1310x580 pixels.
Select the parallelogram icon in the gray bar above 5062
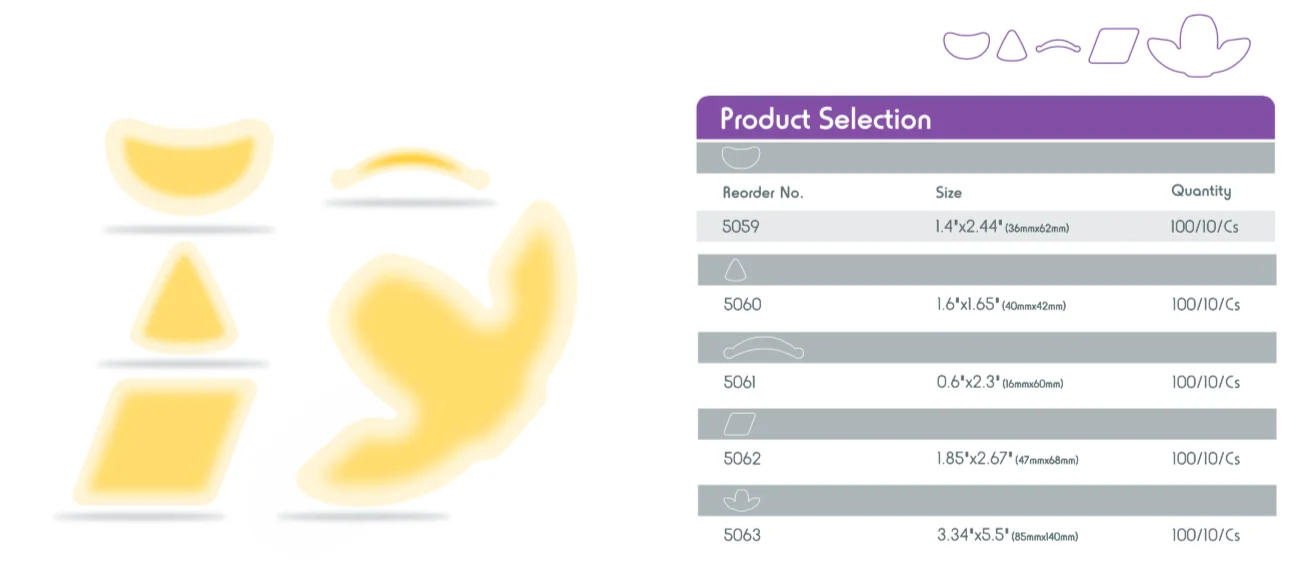[x=739, y=425]
